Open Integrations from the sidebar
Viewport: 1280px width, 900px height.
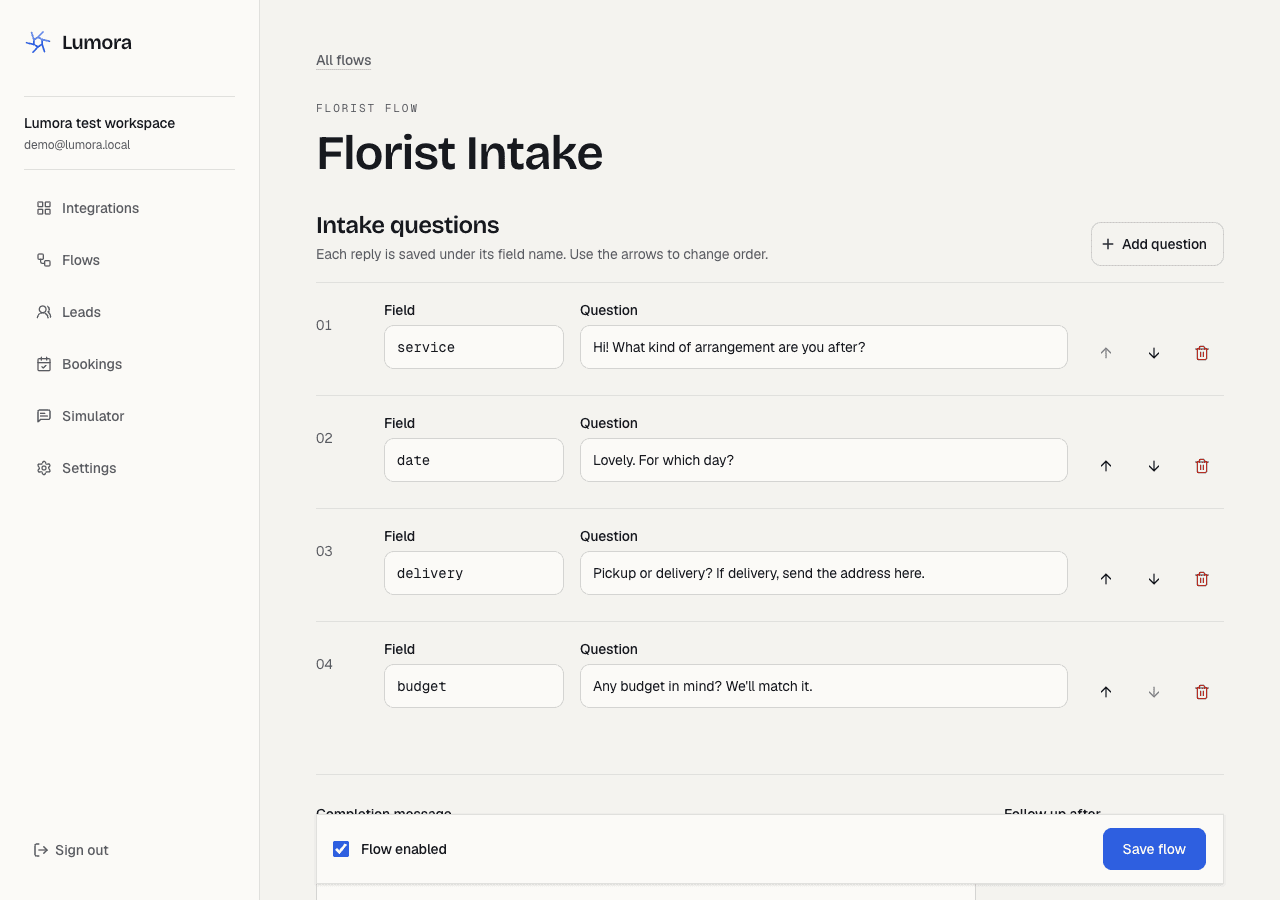click(x=129, y=208)
